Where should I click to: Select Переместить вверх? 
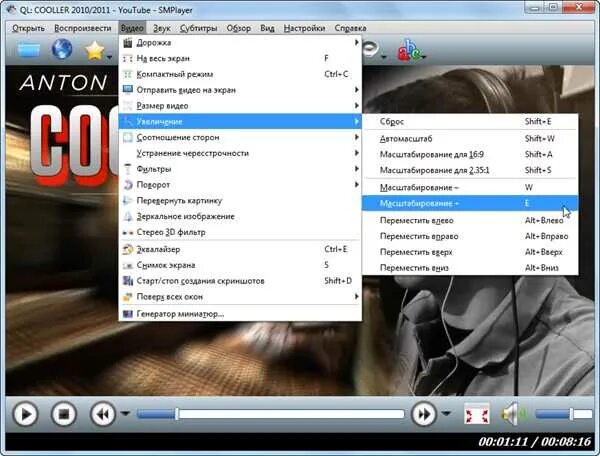(x=470, y=252)
